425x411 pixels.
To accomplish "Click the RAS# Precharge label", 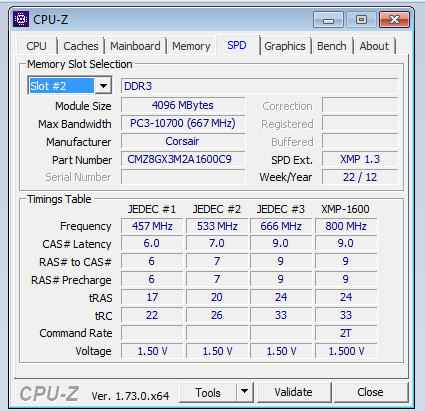I will (71, 280).
